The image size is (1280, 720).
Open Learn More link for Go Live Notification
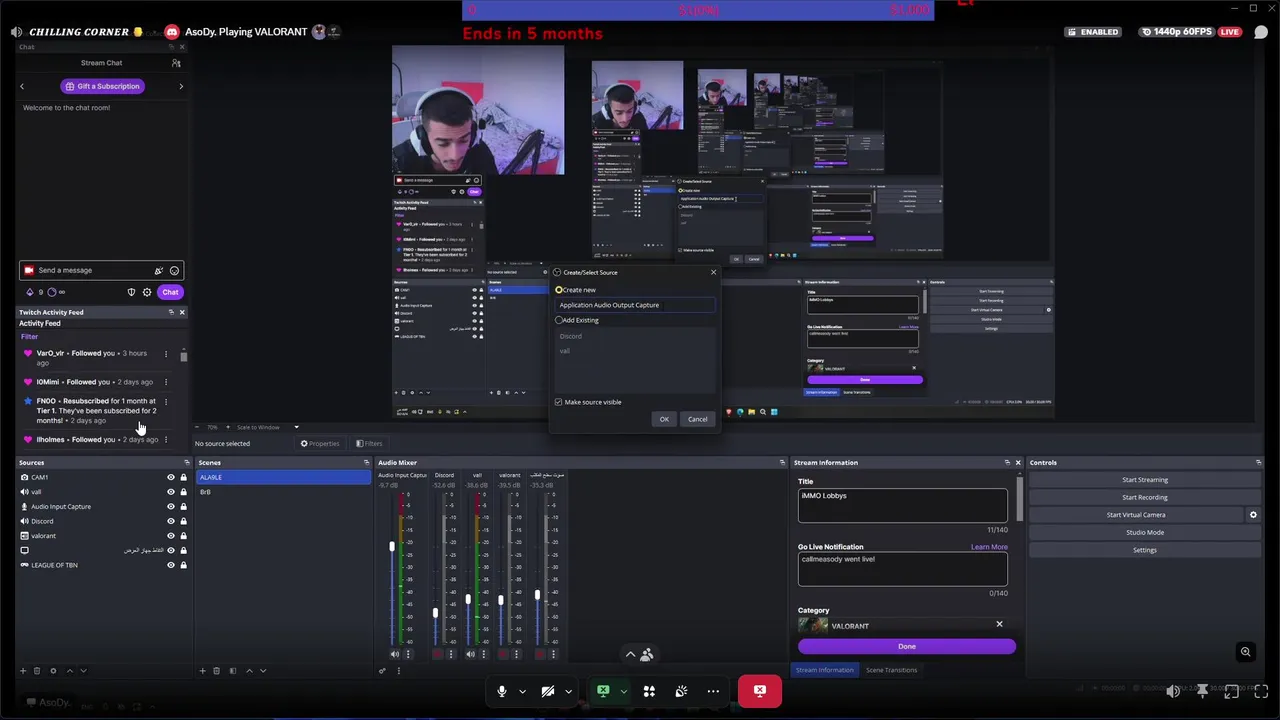point(989,547)
